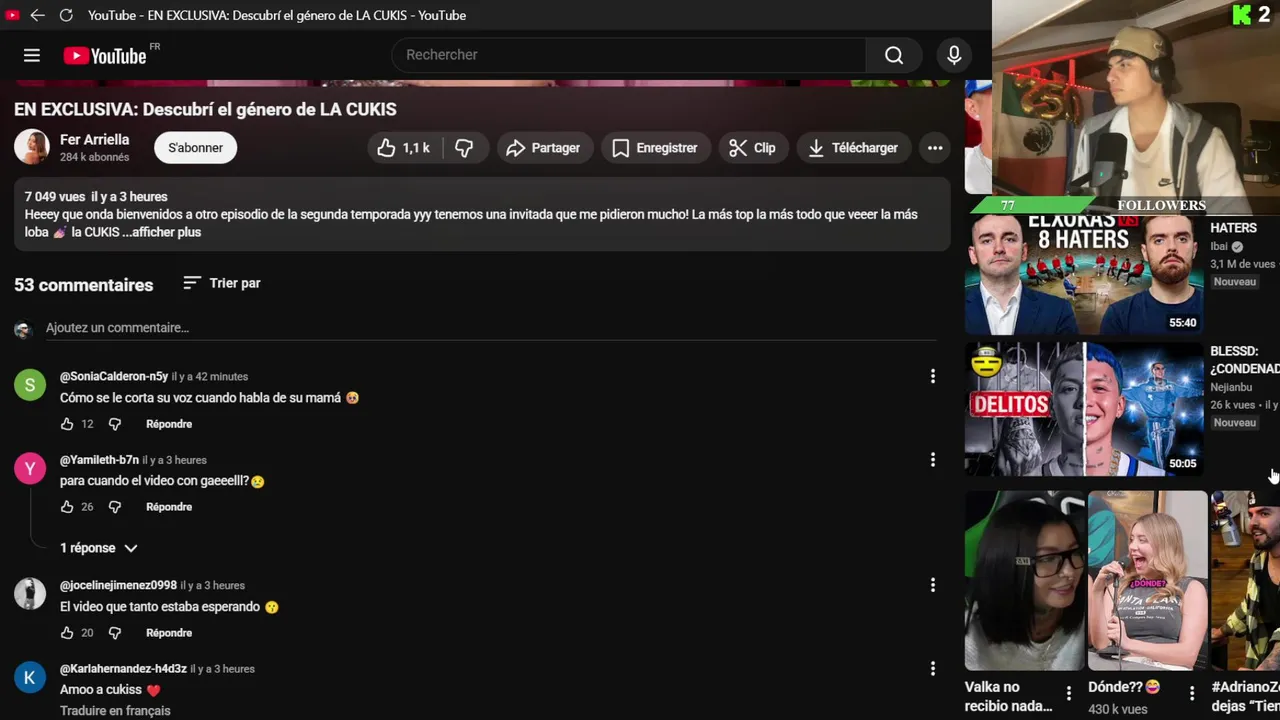The width and height of the screenshot is (1280, 720).
Task: Open the DELITOS Blessd video thumbnail
Action: pos(1084,409)
